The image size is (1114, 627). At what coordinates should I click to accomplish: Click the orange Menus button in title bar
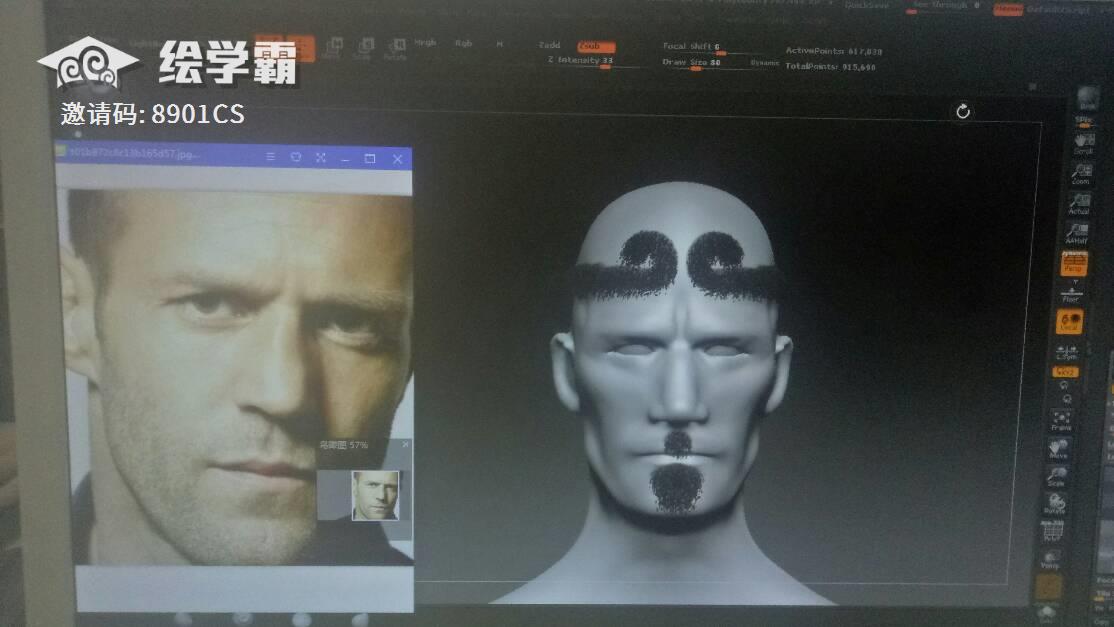[1008, 9]
